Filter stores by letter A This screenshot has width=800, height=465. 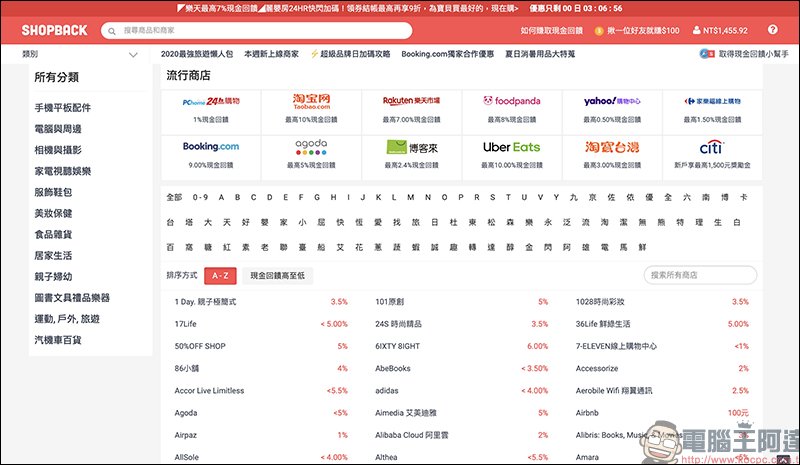click(x=221, y=197)
